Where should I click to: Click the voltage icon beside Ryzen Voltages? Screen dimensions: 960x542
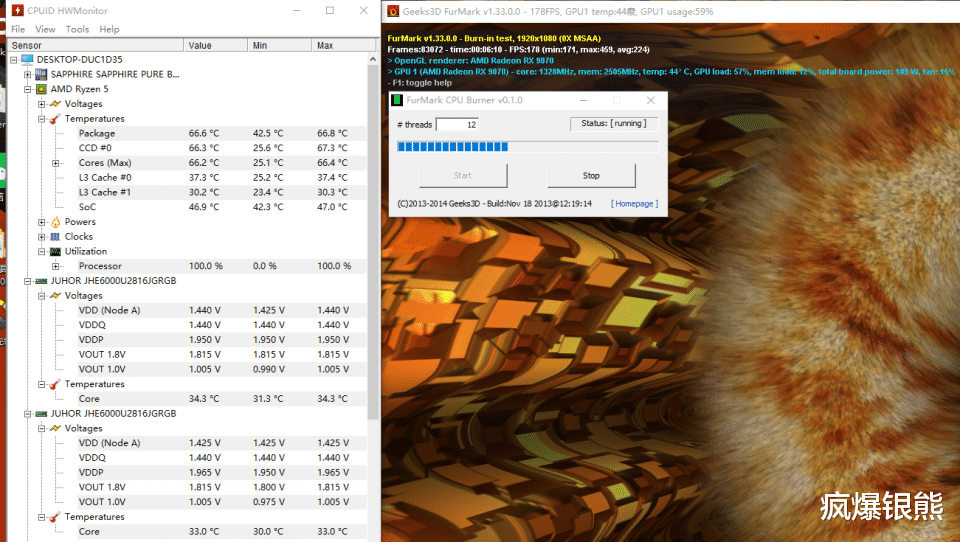(55, 104)
